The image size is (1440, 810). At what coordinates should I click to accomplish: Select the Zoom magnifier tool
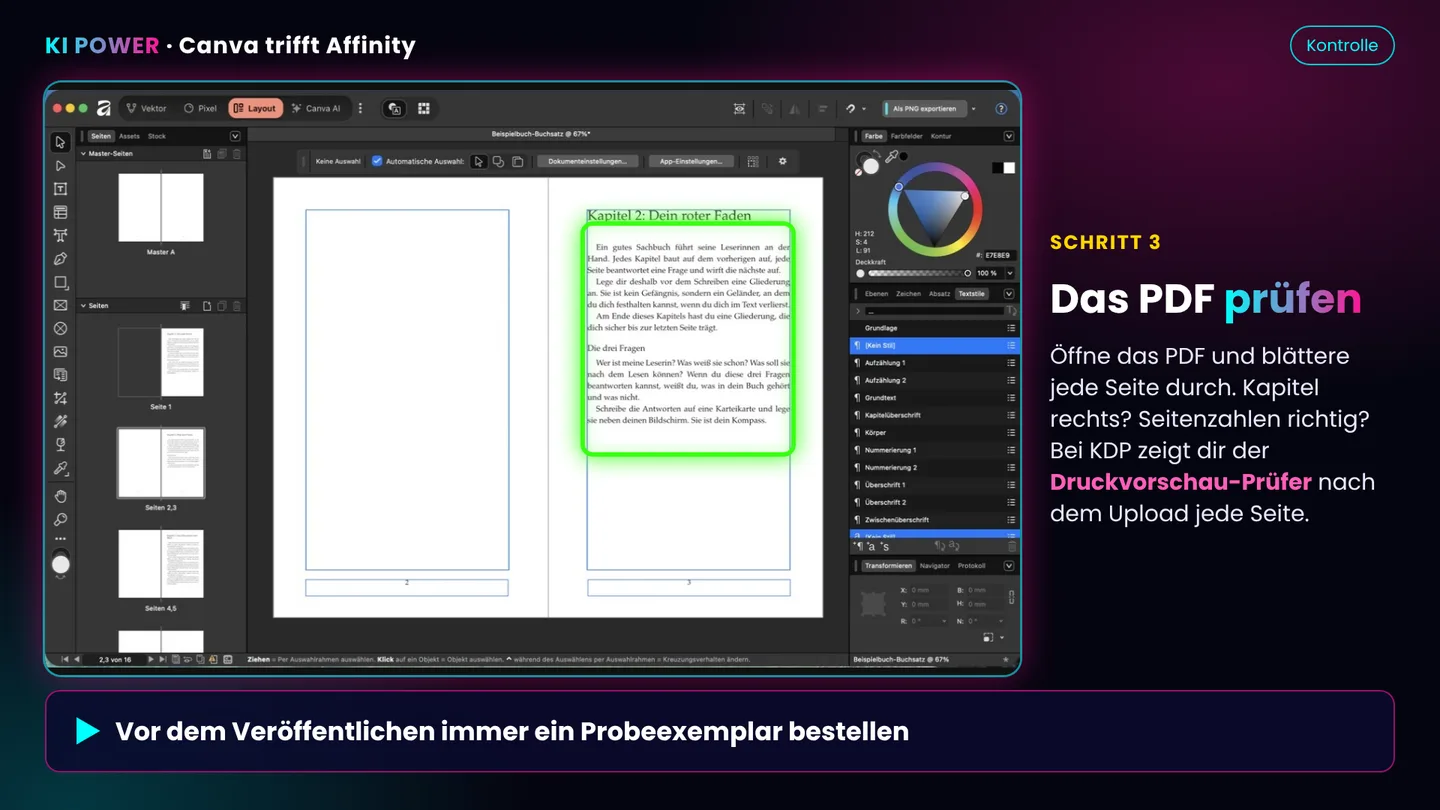61,519
